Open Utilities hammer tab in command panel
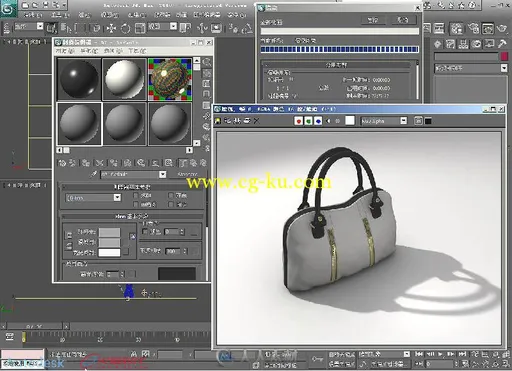Screen dimensions: 512x371 (502, 44)
